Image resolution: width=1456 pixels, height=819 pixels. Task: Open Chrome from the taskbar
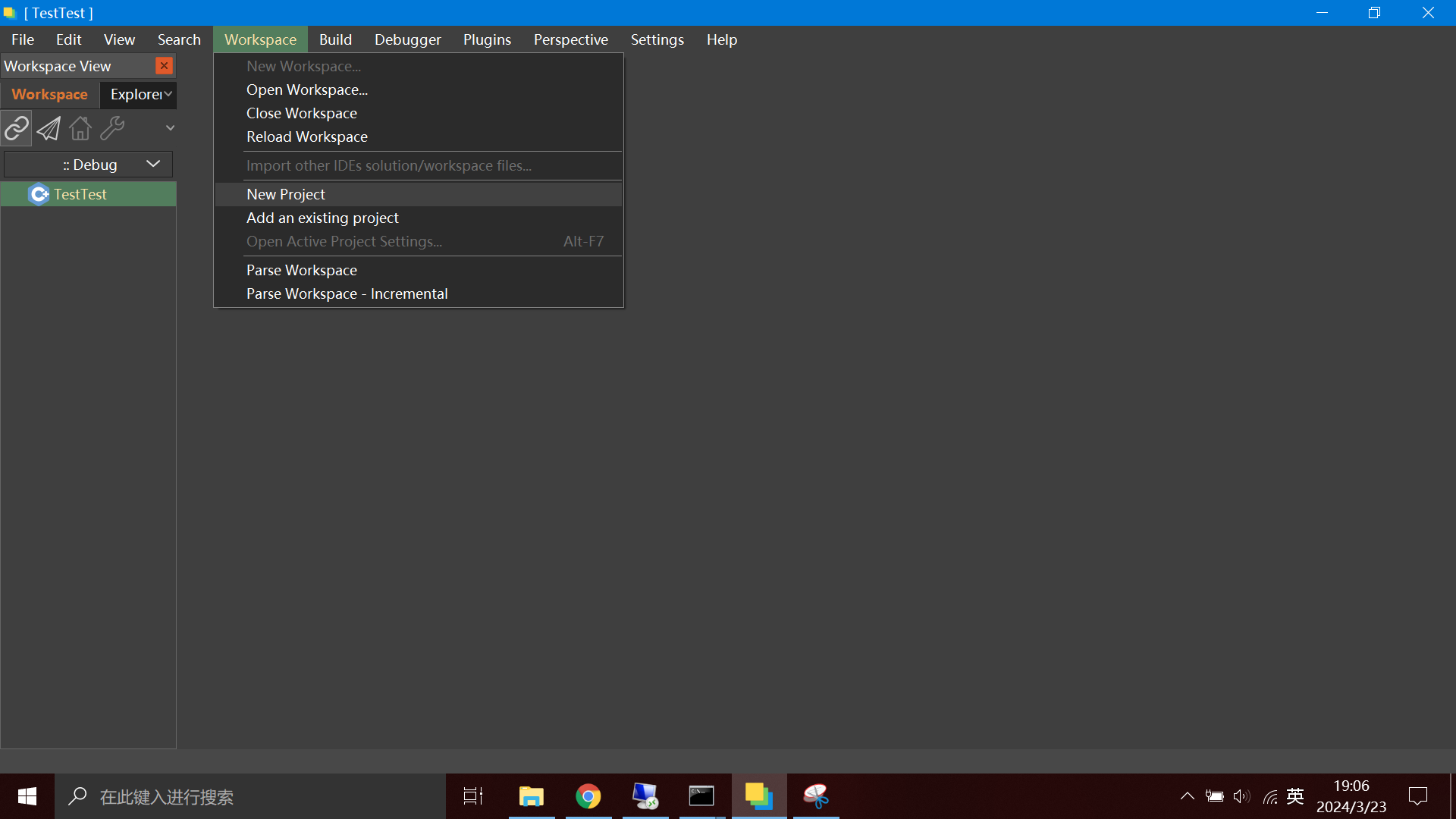(x=588, y=796)
